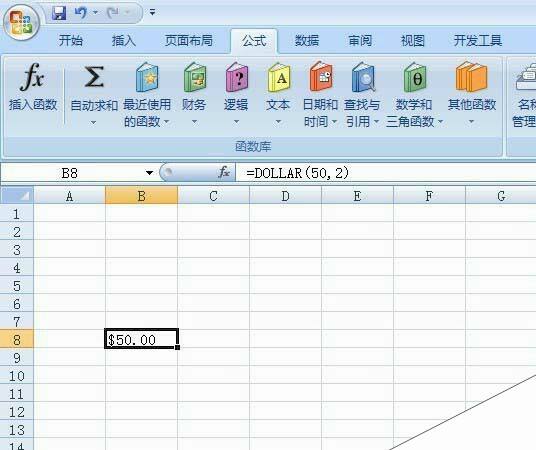Open the 其他函数 orange books icon
The image size is (536, 450).
coord(471,77)
